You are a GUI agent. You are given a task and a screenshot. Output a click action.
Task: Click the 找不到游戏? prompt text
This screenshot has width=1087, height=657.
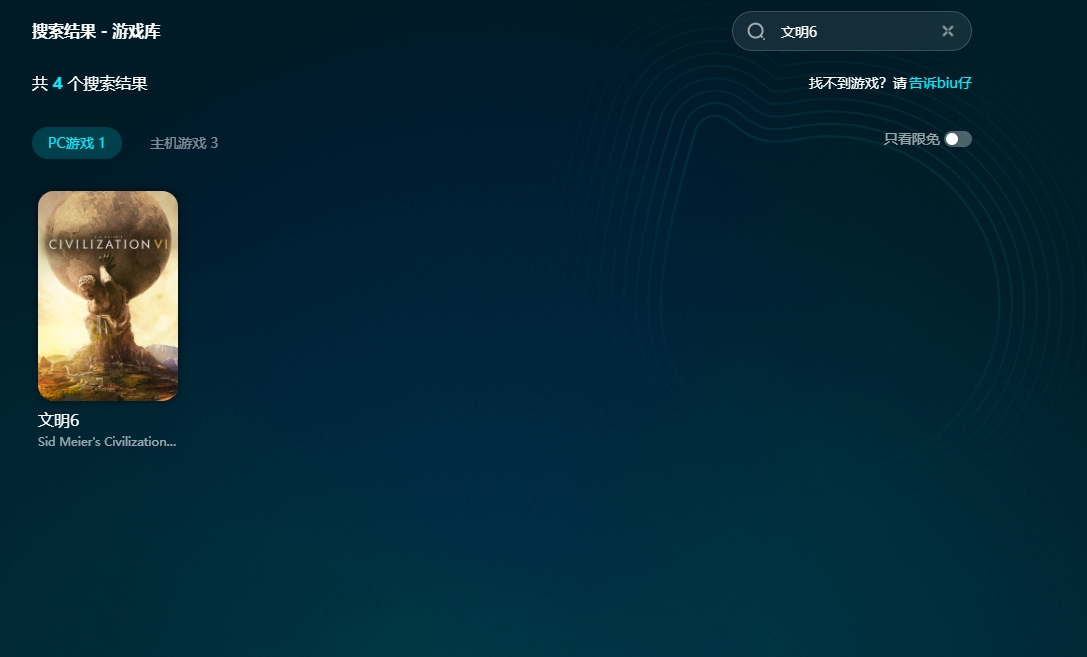click(x=847, y=83)
